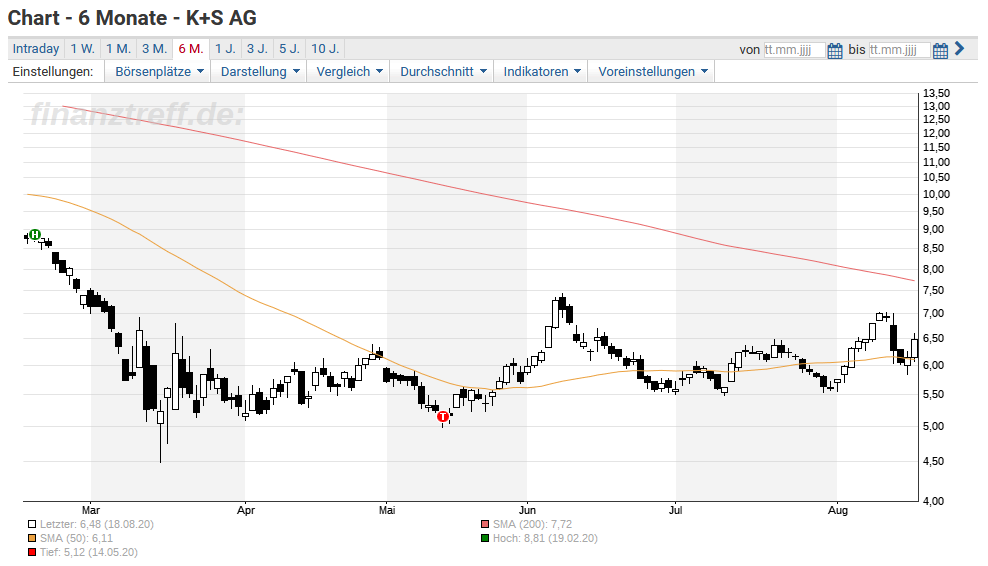The width and height of the screenshot is (988, 566).
Task: Open the calendar picker for the 'von' date
Action: [x=835, y=50]
